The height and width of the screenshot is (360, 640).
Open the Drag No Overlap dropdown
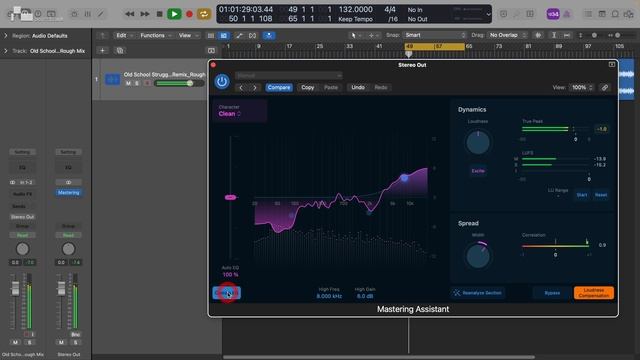coord(508,35)
